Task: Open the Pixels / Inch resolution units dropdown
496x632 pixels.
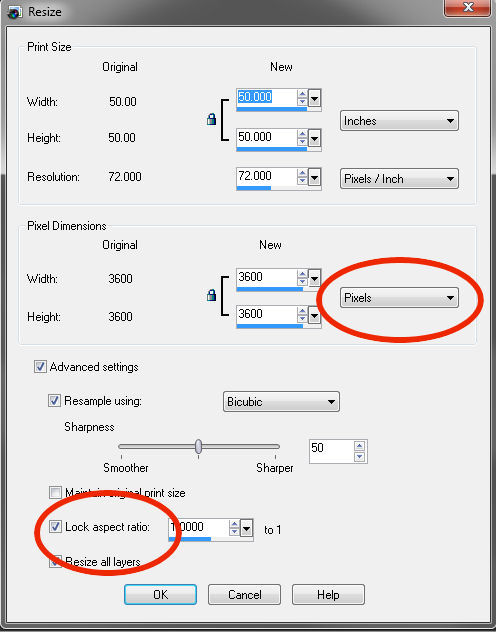Action: [399, 179]
